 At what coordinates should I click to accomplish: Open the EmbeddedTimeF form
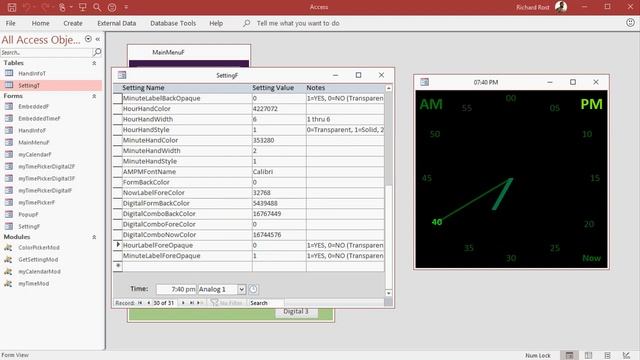tap(39, 118)
